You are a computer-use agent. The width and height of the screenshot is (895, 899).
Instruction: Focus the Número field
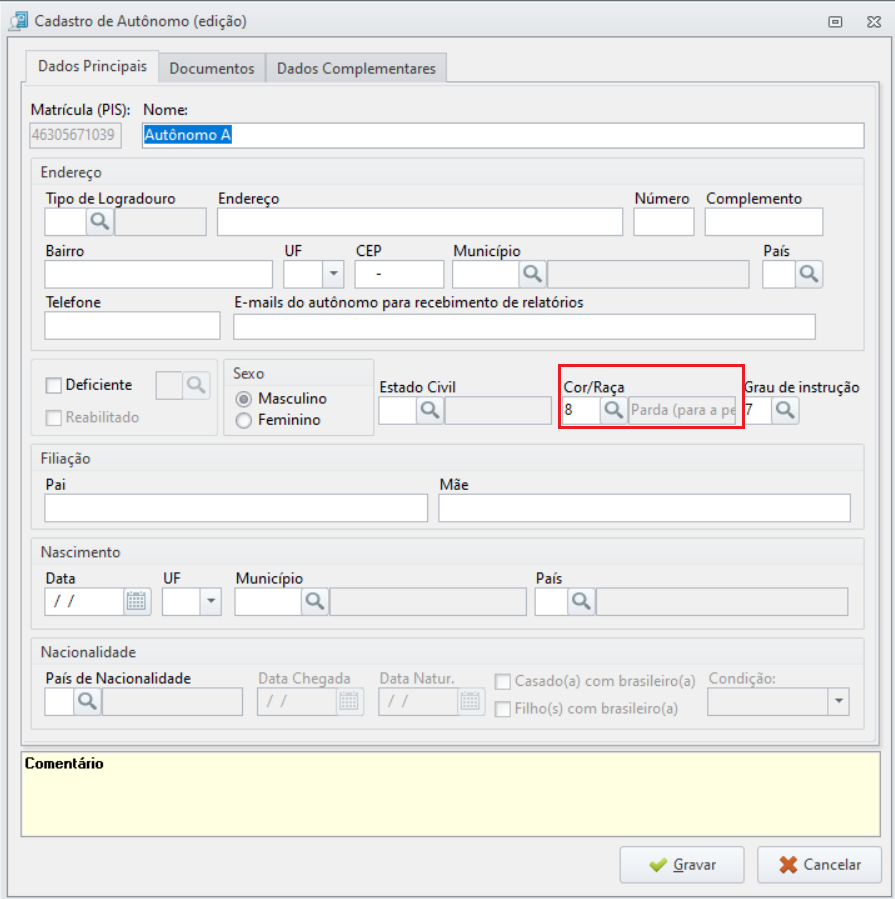pyautogui.click(x=663, y=222)
